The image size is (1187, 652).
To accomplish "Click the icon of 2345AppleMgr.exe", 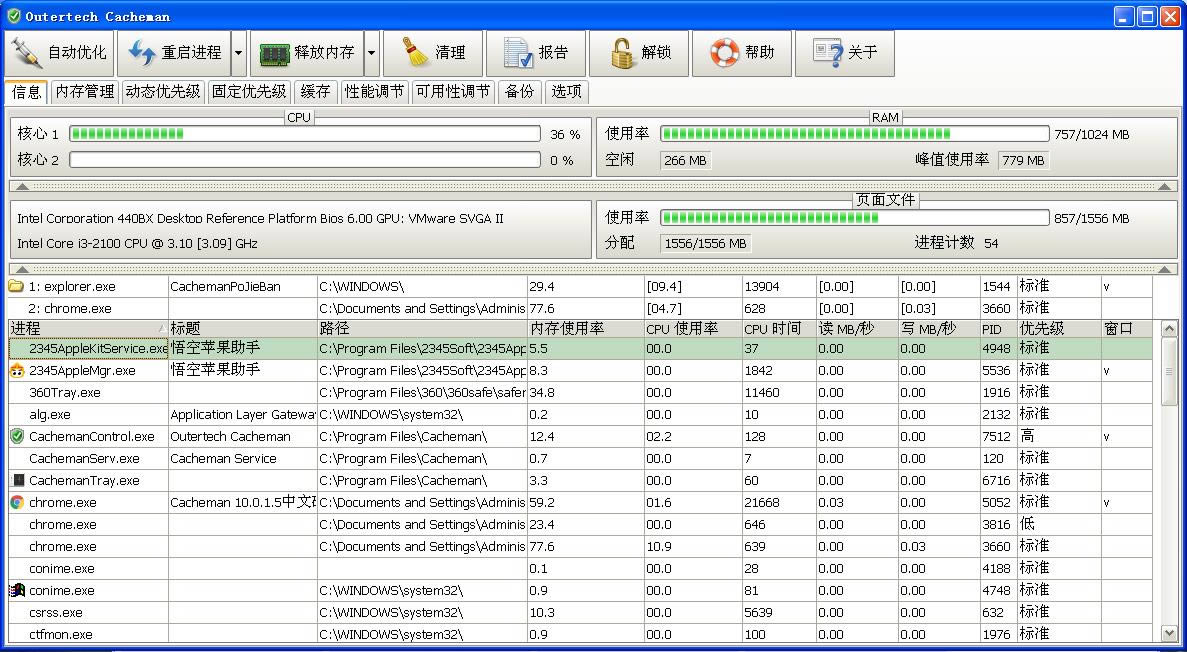I will coord(17,370).
